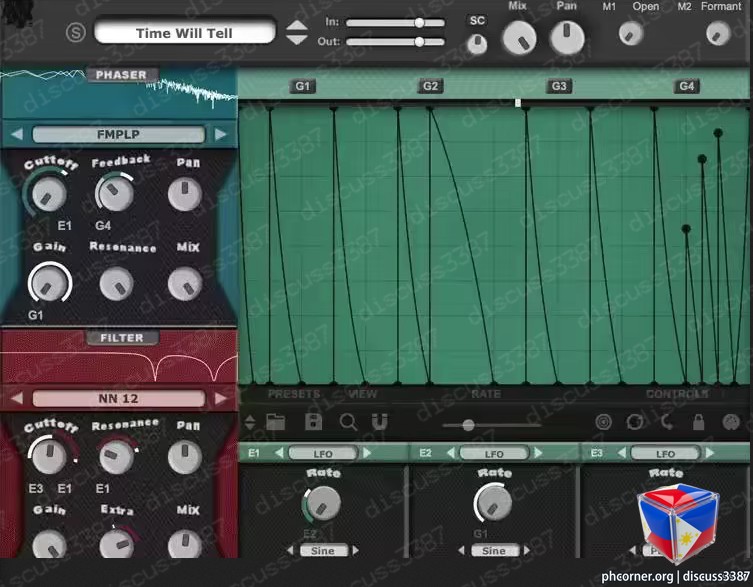Click the E2 label in the modulator header
This screenshot has height=587, width=753.
click(425, 453)
